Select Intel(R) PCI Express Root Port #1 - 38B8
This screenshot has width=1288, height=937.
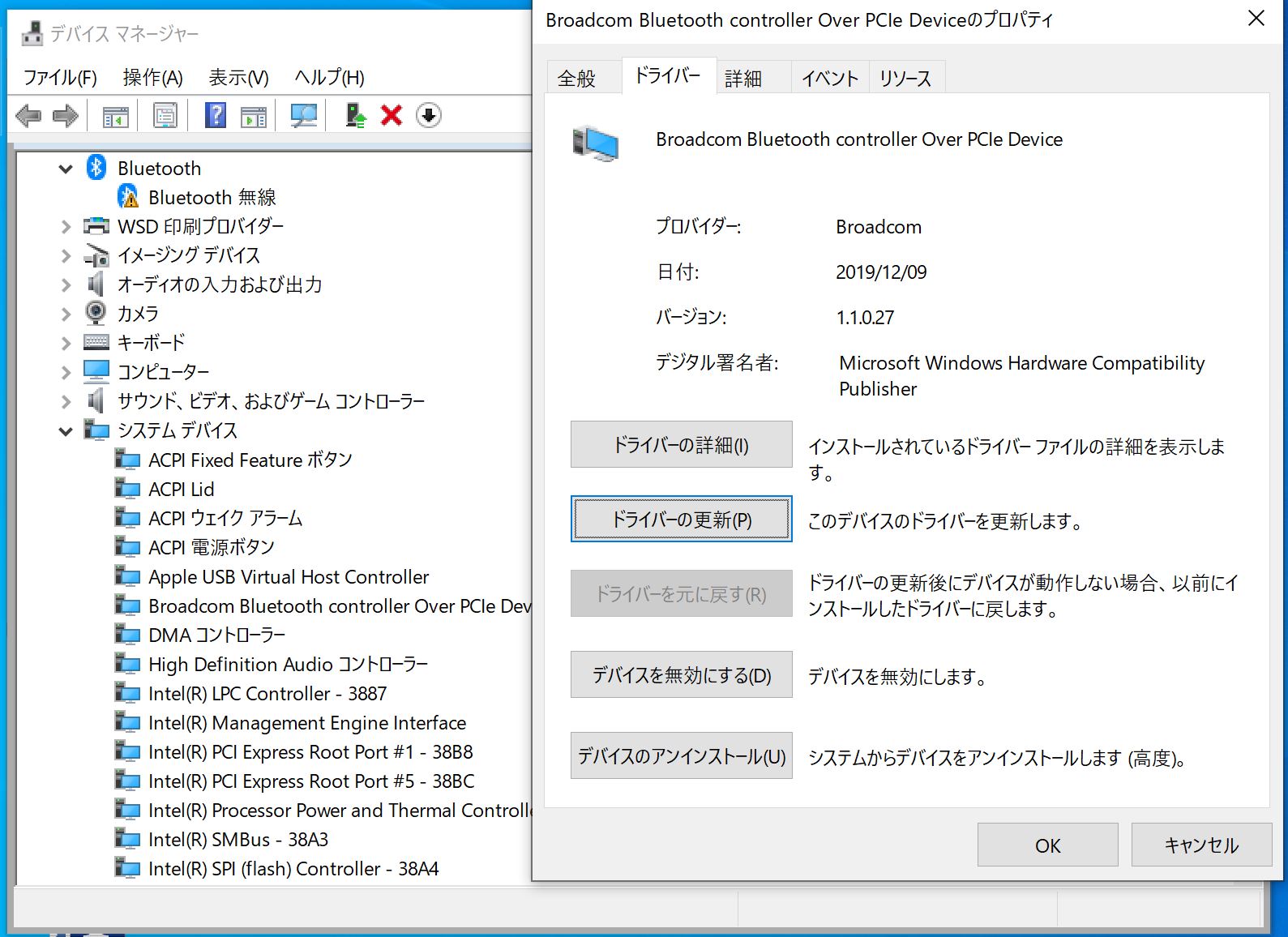coord(310,751)
